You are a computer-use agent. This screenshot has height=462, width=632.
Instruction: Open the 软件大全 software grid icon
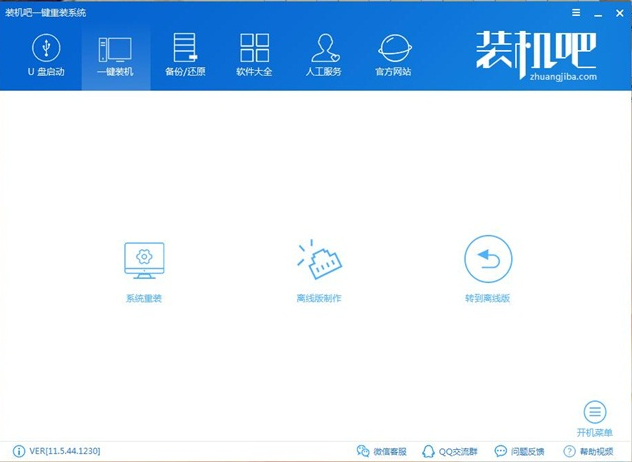pyautogui.click(x=254, y=48)
